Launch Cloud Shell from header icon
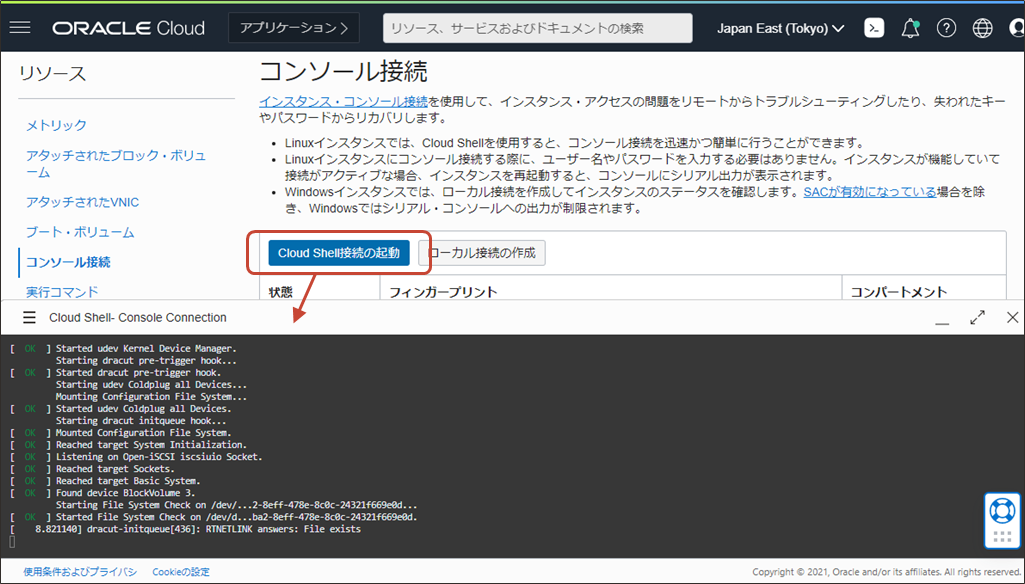 pyautogui.click(x=874, y=27)
